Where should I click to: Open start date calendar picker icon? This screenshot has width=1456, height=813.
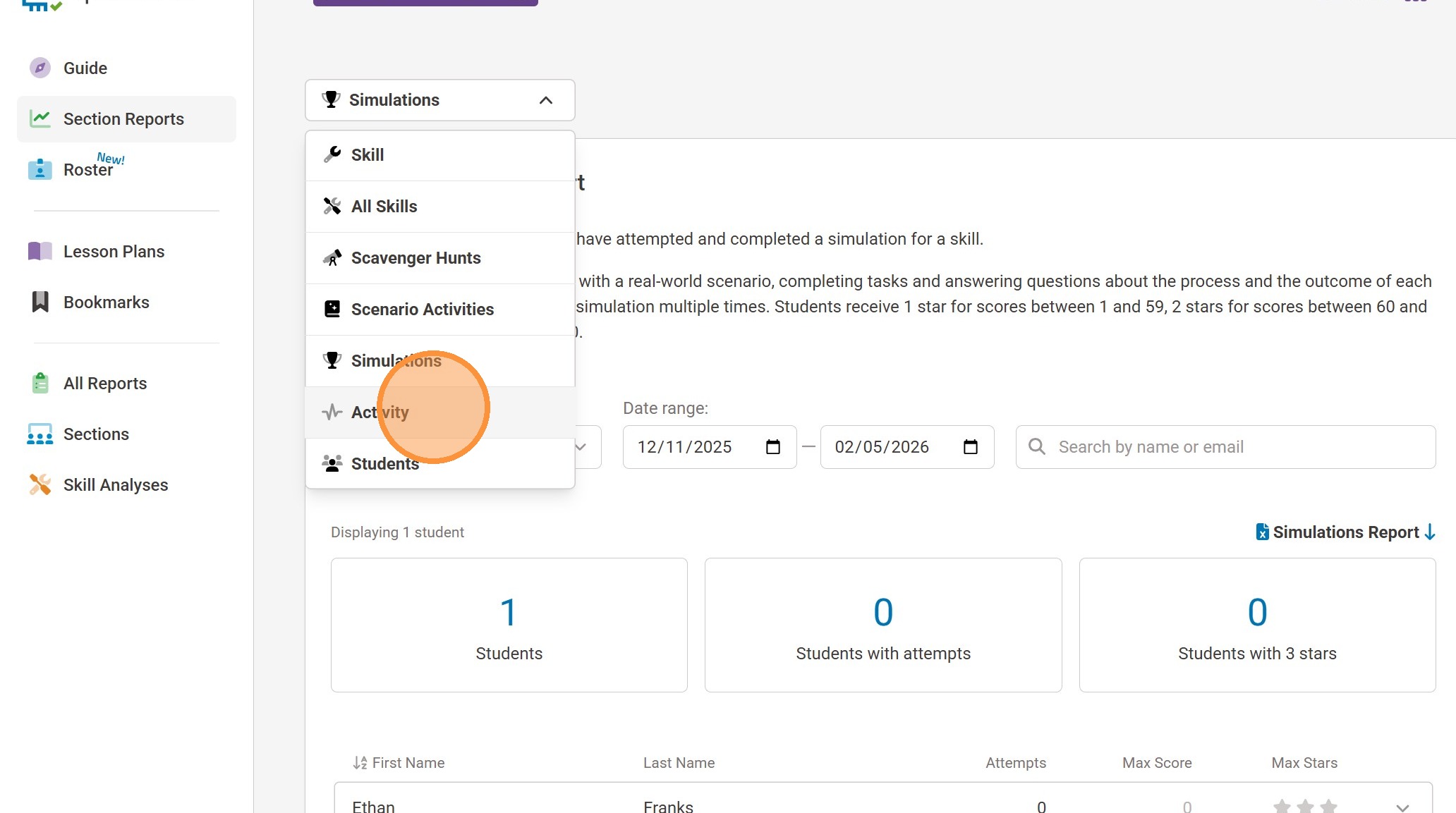point(772,446)
